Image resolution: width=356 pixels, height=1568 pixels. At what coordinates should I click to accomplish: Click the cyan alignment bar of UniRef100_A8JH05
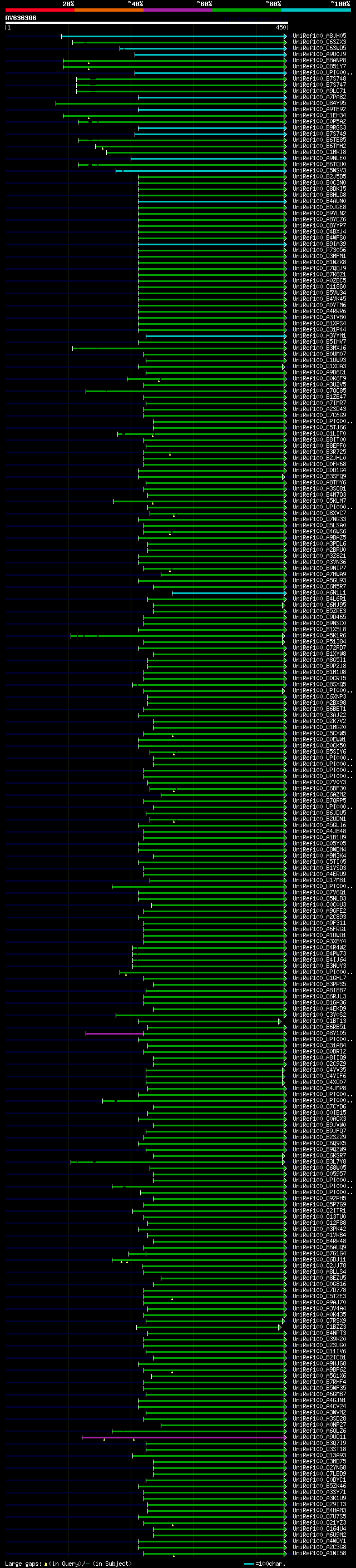174,37
